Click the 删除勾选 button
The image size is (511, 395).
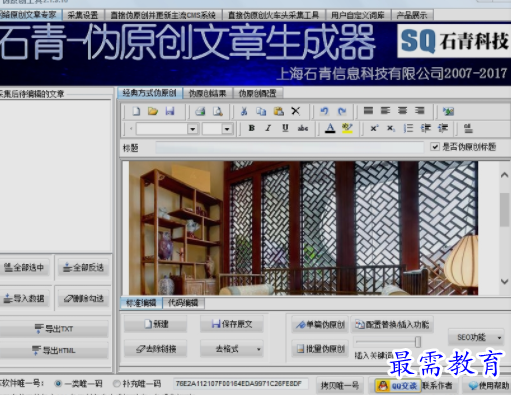coord(83,299)
